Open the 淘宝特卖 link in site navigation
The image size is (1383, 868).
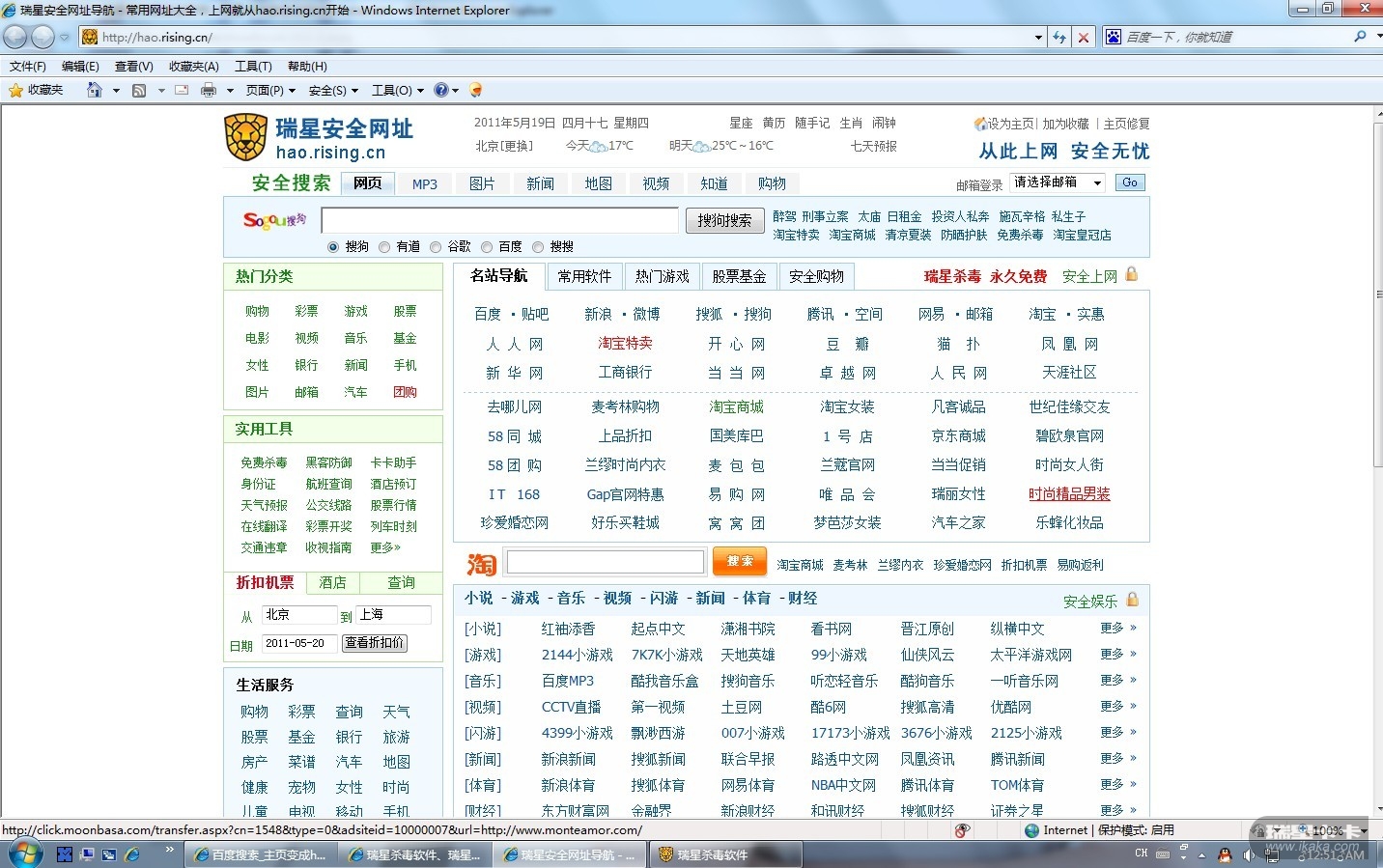[x=625, y=344]
